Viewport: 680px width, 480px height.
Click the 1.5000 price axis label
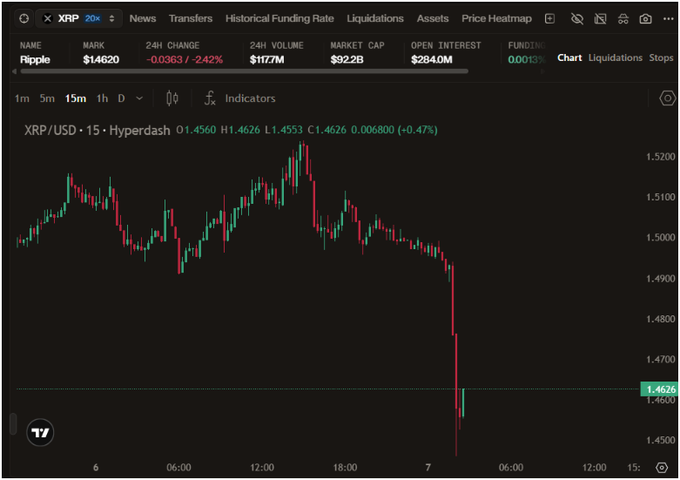click(660, 237)
